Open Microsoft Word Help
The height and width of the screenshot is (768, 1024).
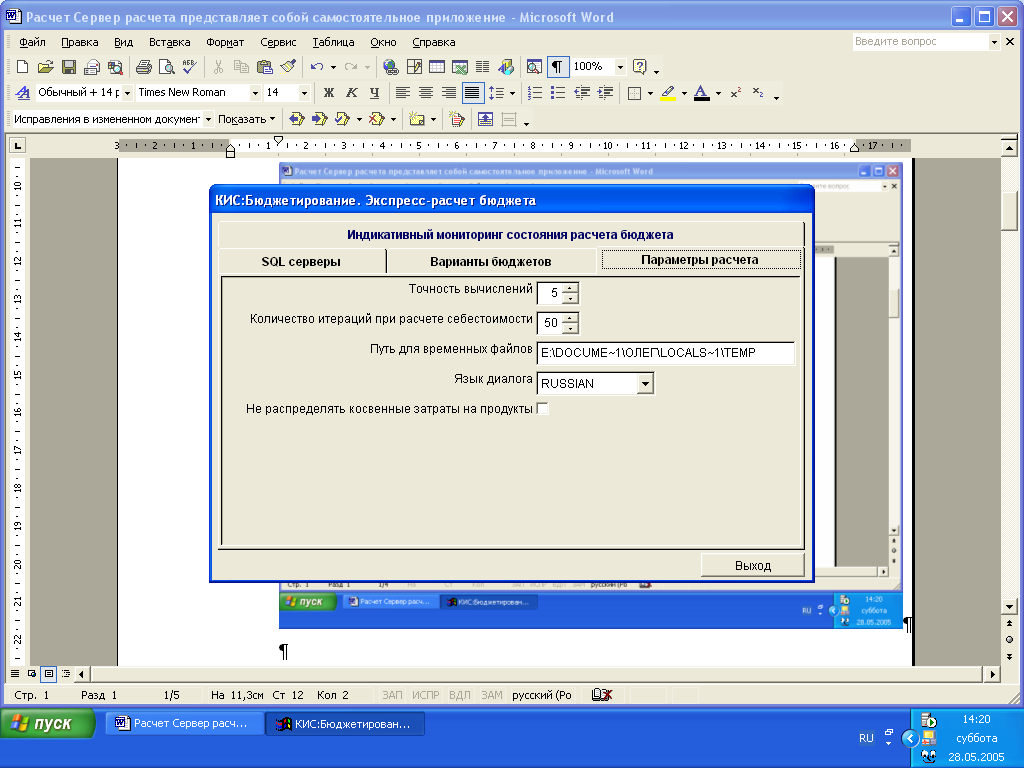point(640,67)
